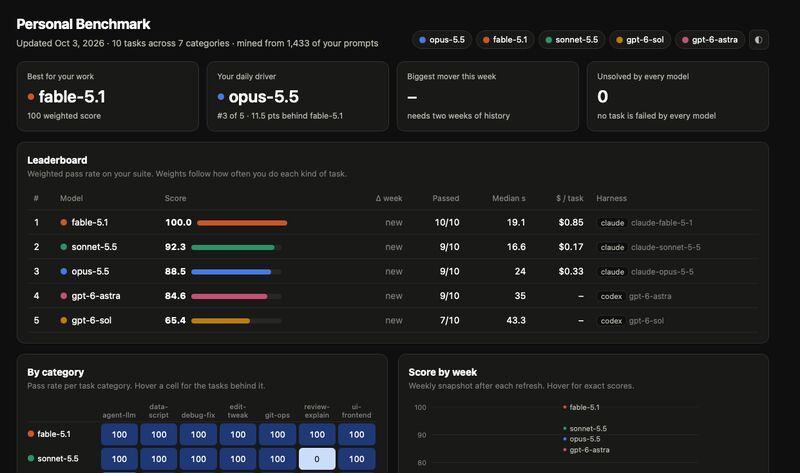Toggle the fable-5.1 model filter chip
800x473 pixels.
[505, 40]
